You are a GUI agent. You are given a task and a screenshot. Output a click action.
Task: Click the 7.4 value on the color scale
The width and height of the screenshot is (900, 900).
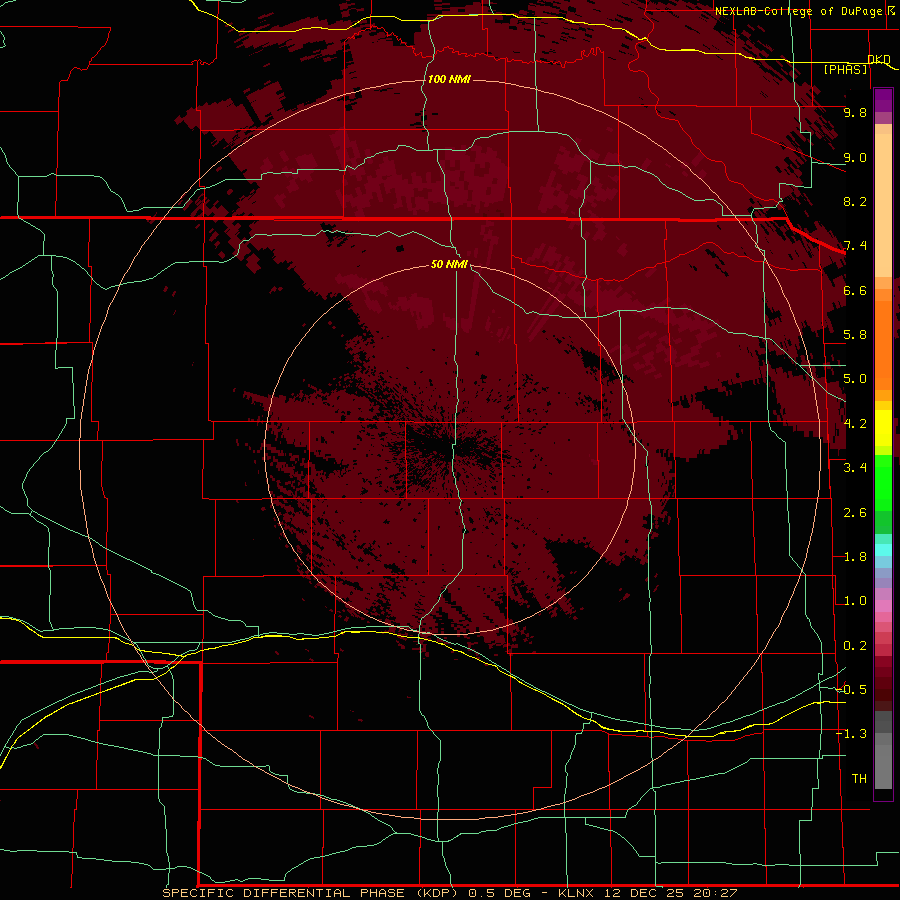[855, 246]
